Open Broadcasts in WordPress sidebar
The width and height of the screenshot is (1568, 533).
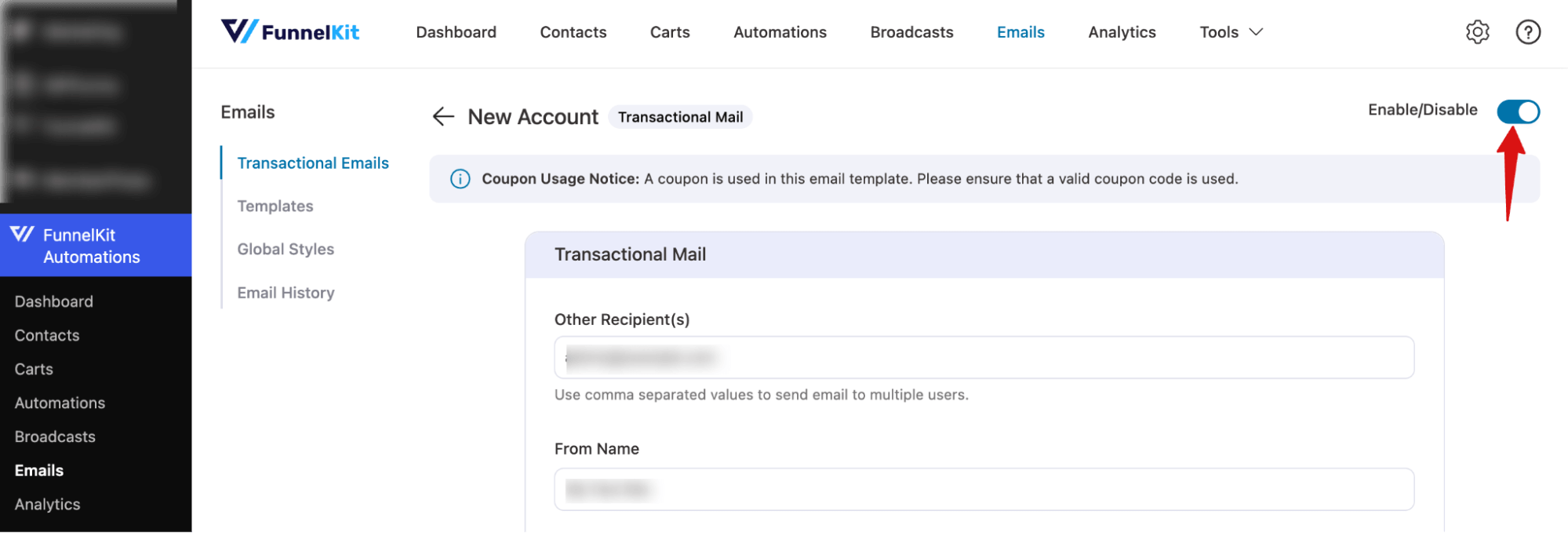click(x=55, y=436)
